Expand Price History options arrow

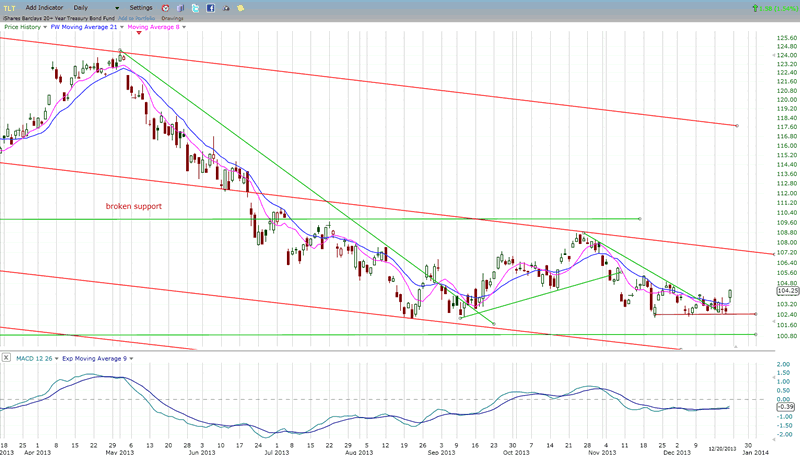pos(43,26)
